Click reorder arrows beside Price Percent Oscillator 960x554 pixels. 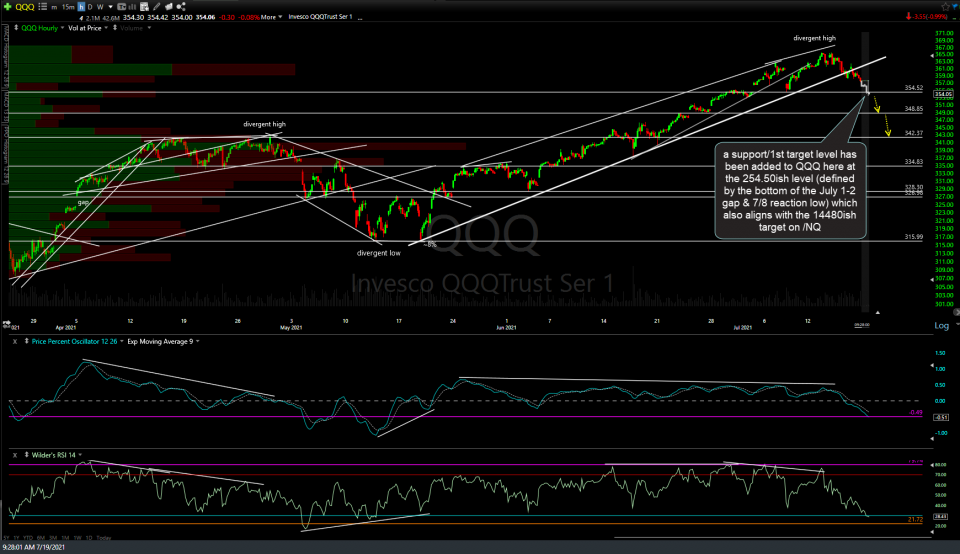coord(26,342)
